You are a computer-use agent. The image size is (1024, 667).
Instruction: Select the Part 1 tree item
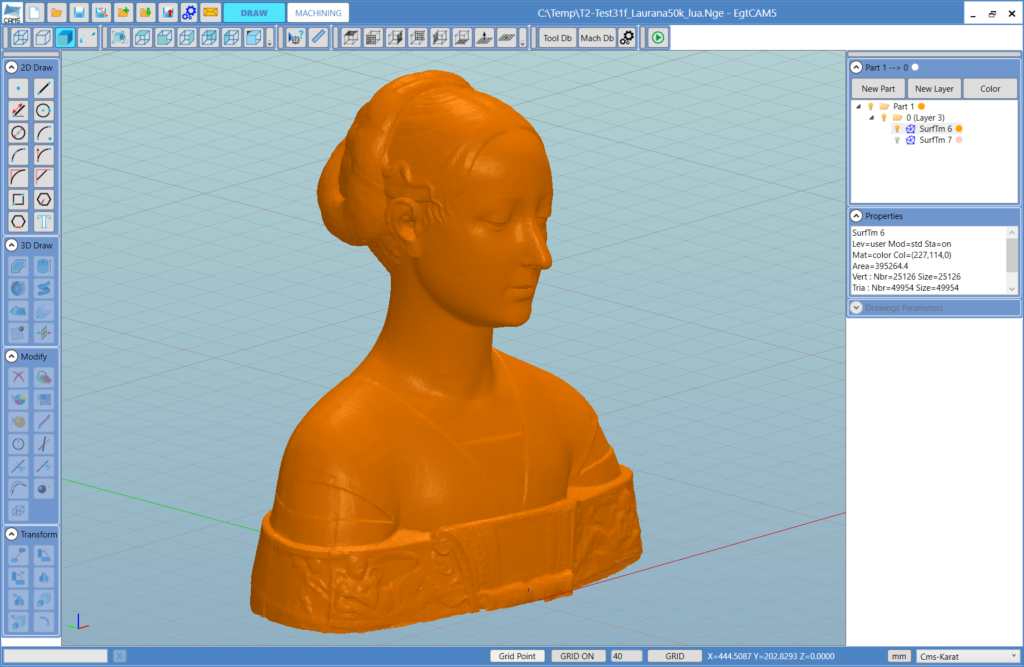903,106
